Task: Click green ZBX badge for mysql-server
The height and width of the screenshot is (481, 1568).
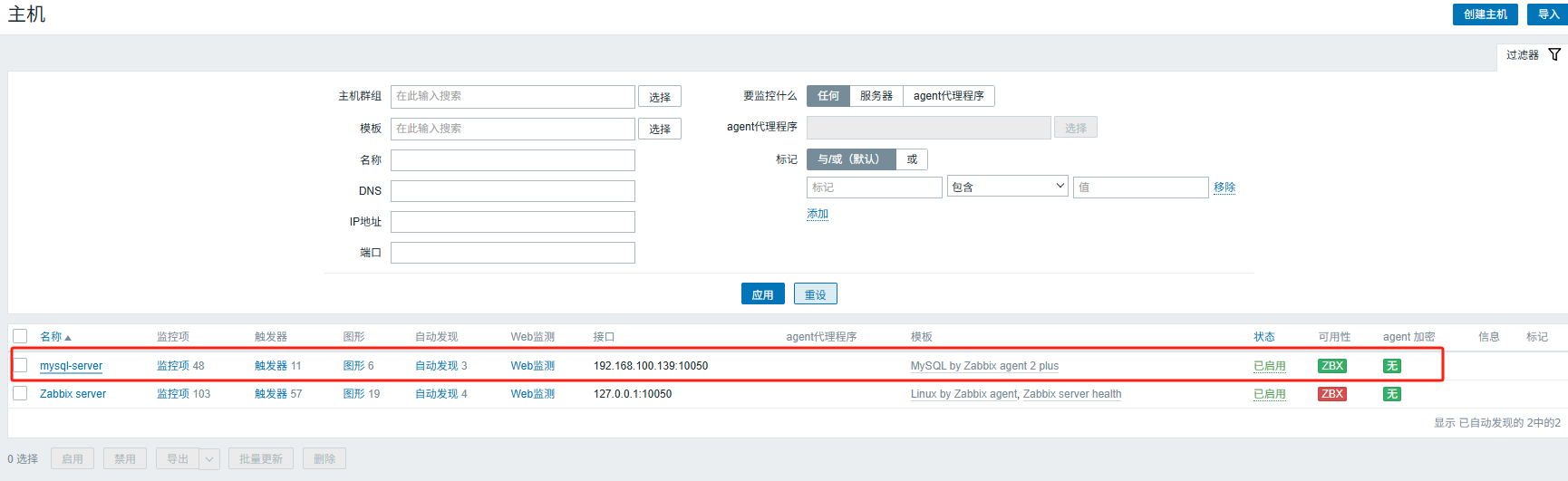Action: coord(1331,366)
